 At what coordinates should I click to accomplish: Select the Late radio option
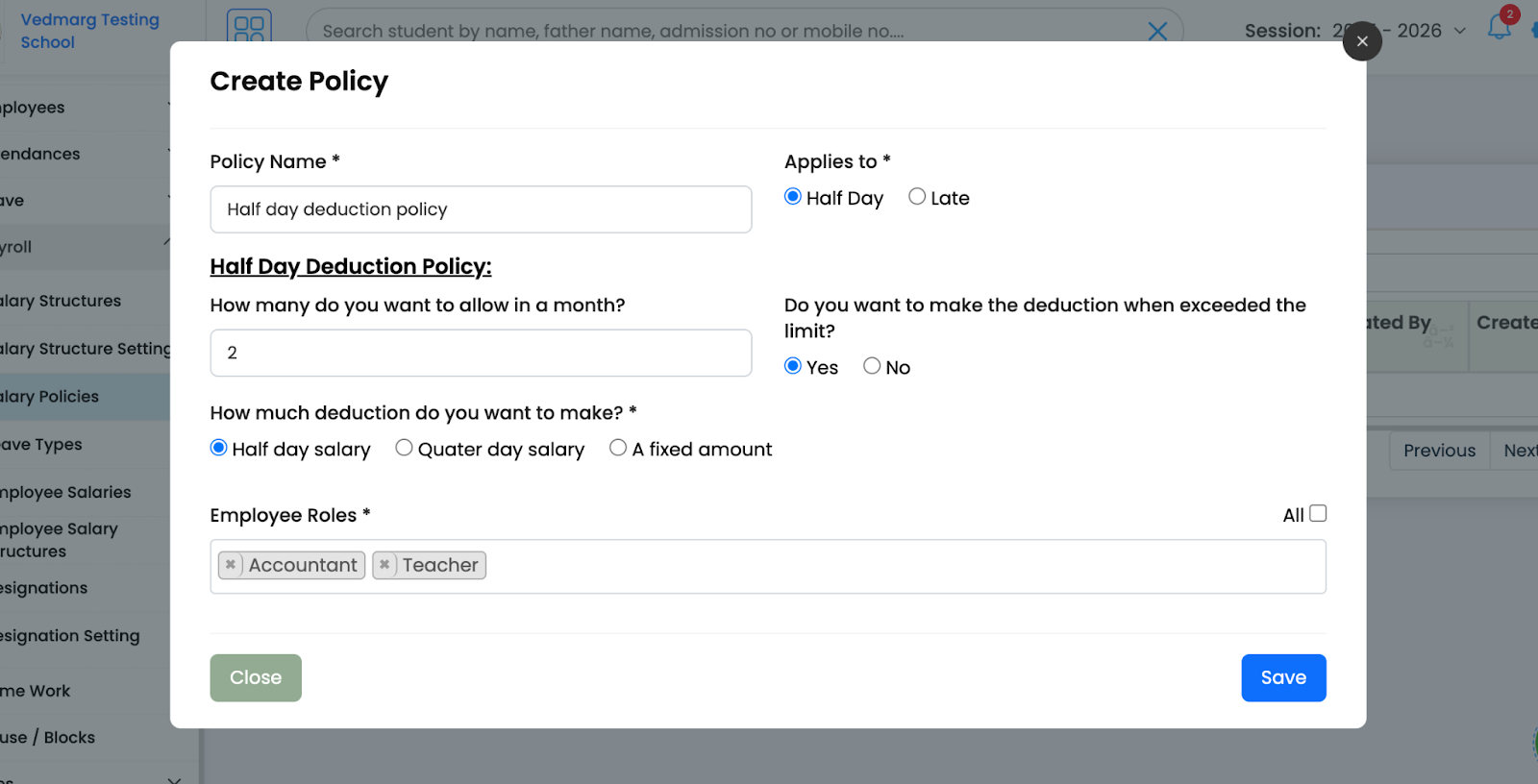(x=917, y=197)
